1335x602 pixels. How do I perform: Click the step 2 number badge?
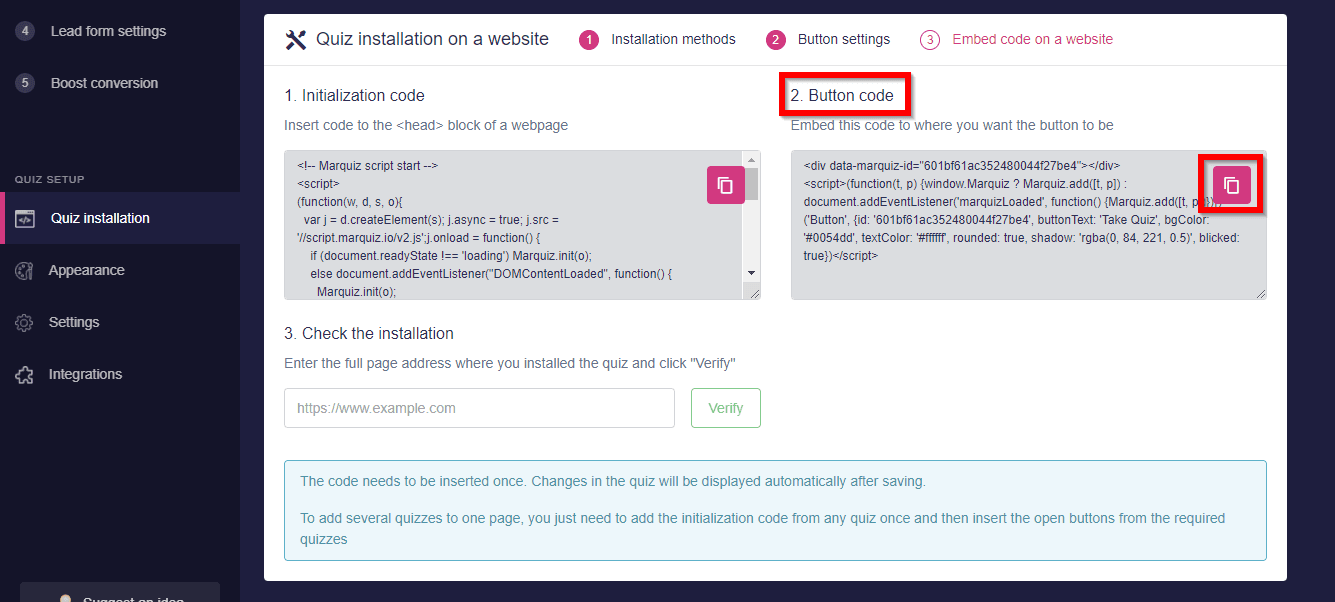point(776,40)
